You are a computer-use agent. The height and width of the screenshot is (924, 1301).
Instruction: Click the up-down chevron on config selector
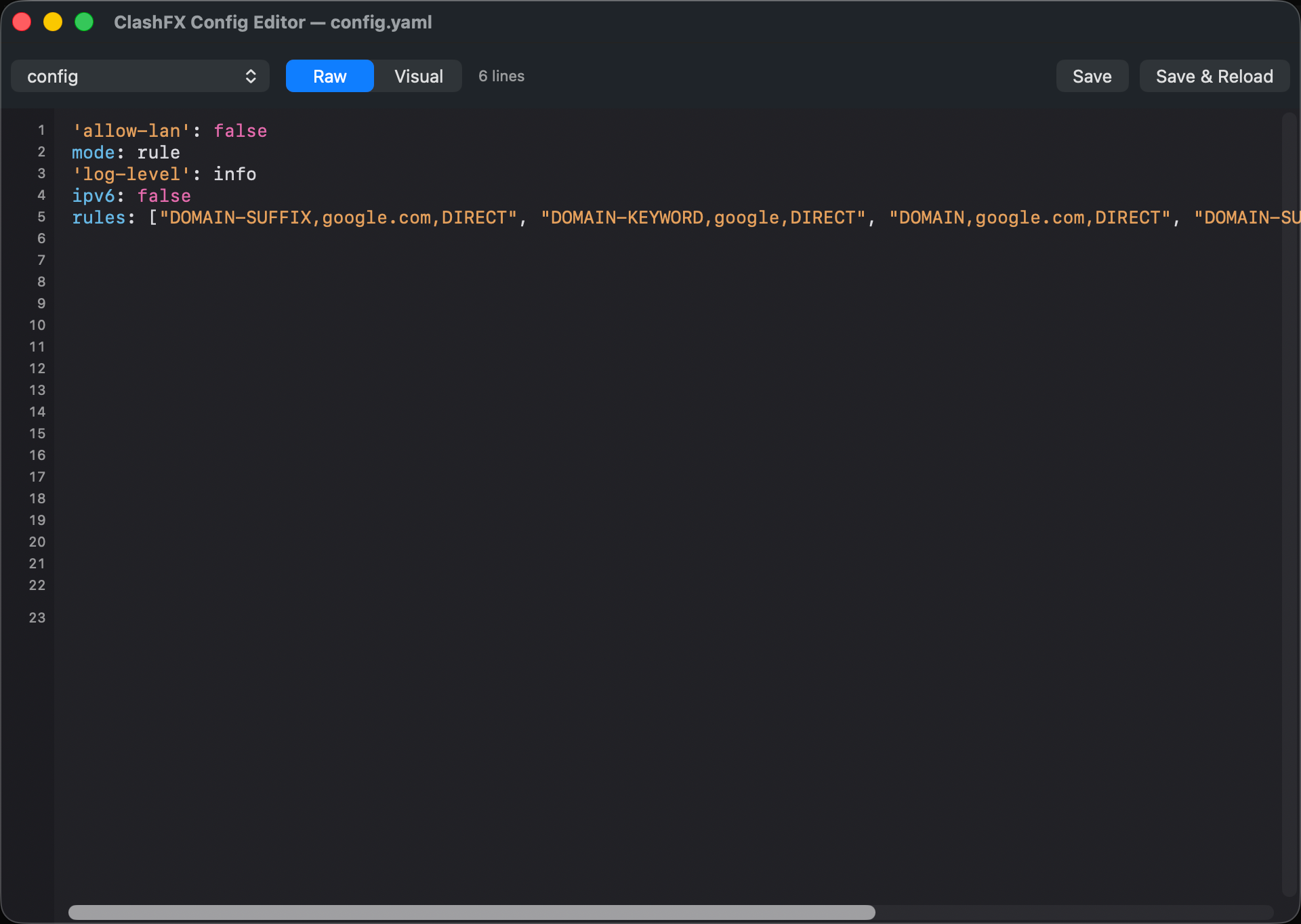(x=251, y=76)
